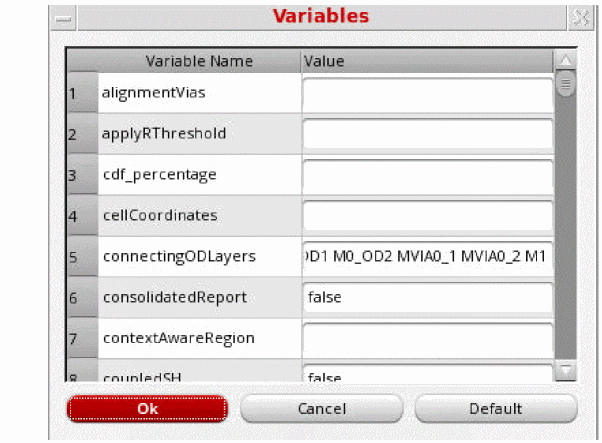Open the window menu icon at title bar left
The width and height of the screenshot is (602, 443).
pyautogui.click(x=63, y=18)
